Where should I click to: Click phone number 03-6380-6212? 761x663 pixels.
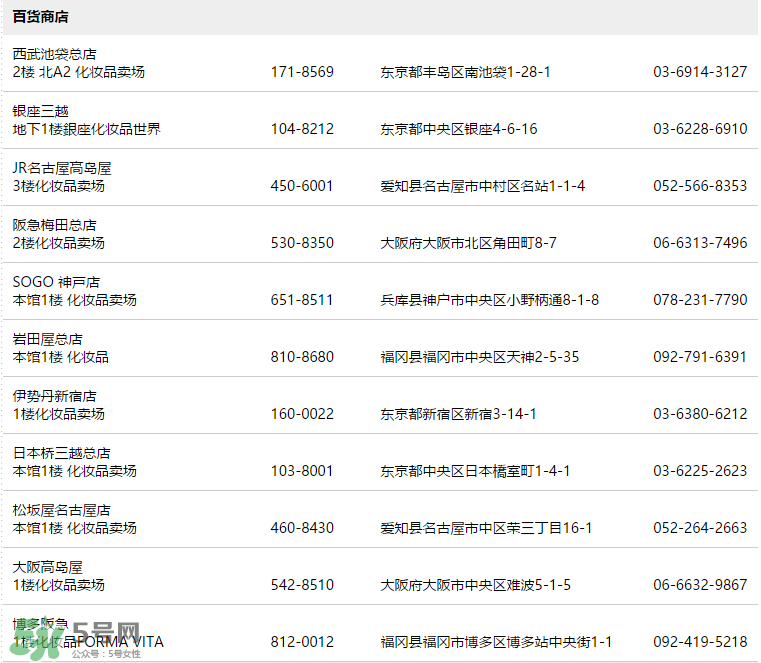click(x=700, y=414)
